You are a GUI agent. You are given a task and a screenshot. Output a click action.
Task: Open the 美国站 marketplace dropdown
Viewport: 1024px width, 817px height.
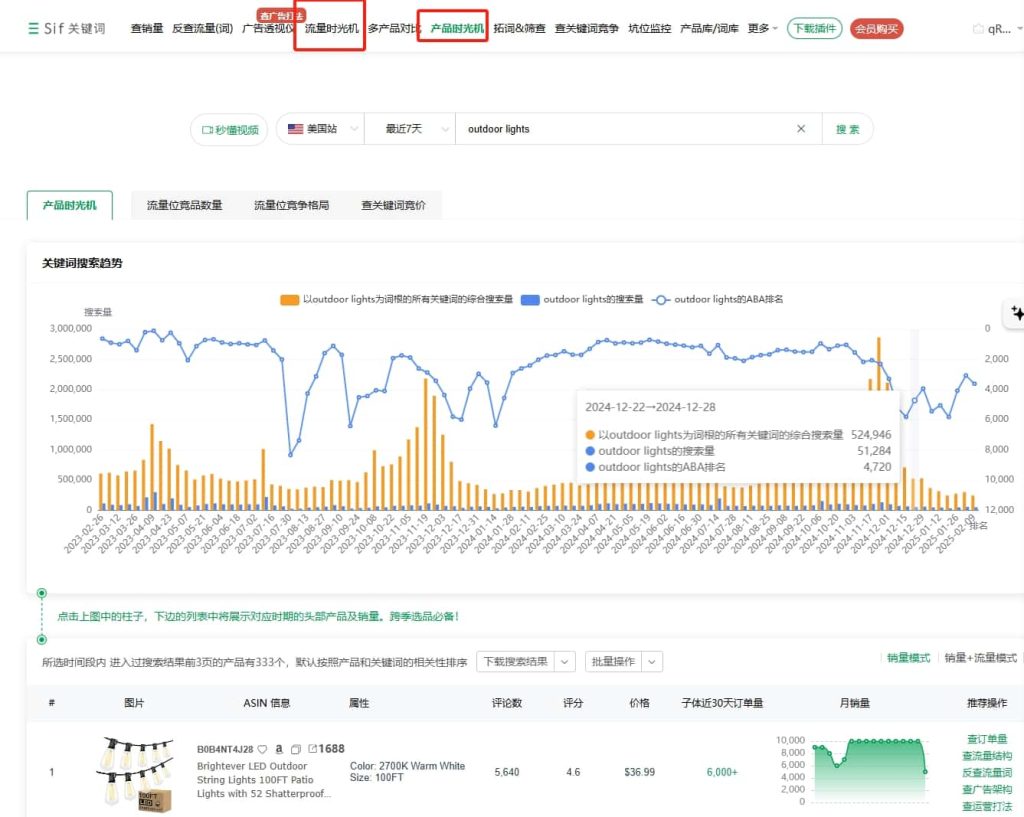coord(322,129)
